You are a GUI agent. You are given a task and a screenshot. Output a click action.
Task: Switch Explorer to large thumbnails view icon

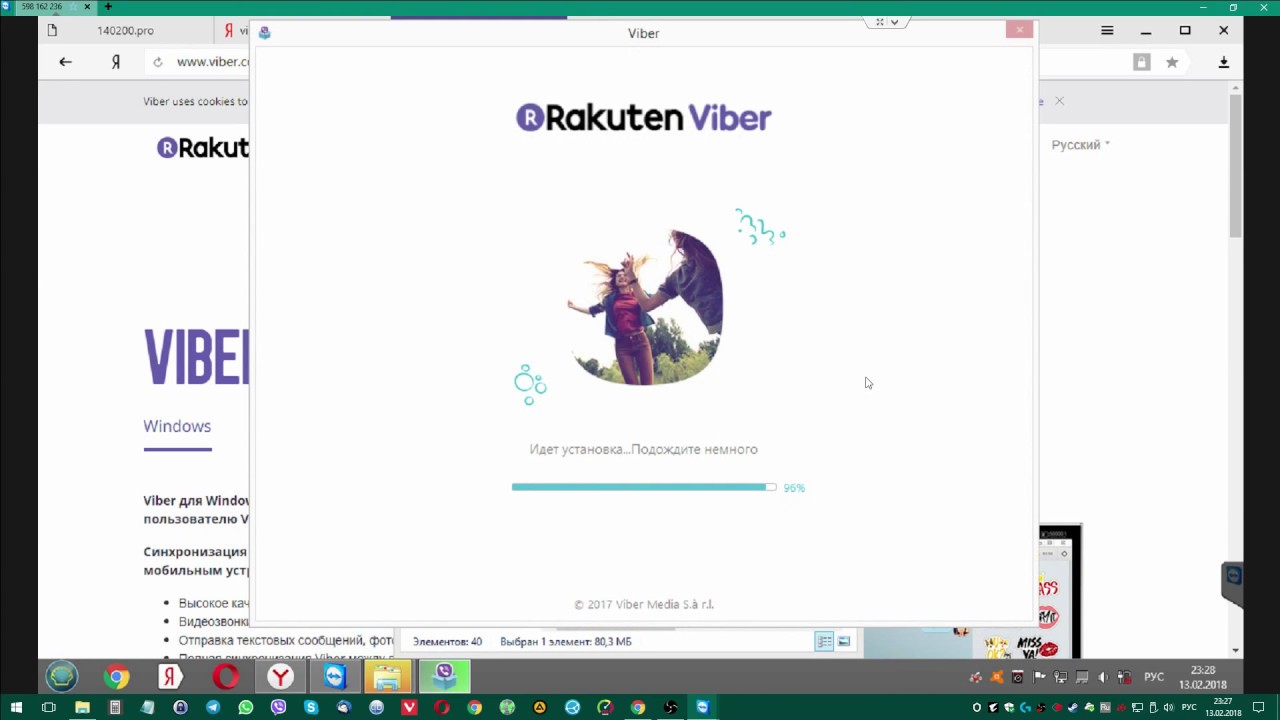pos(844,641)
